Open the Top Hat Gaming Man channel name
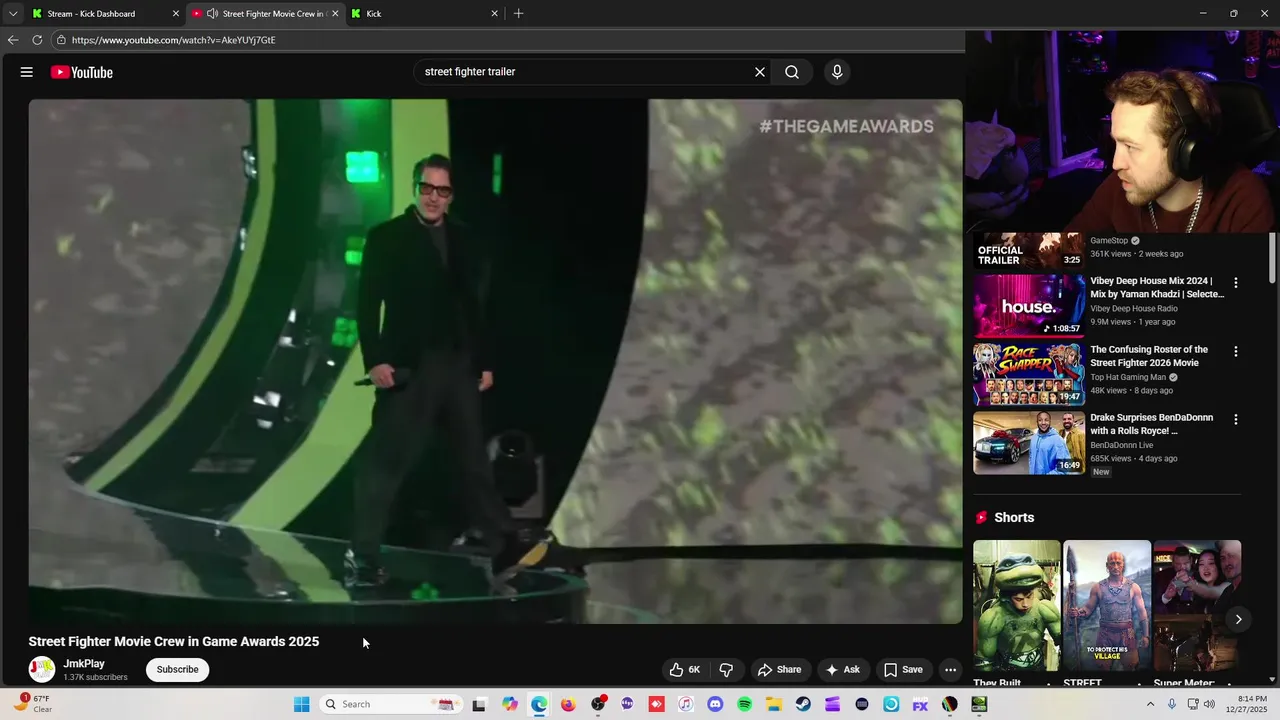Viewport: 1280px width, 720px height. pyautogui.click(x=1128, y=377)
